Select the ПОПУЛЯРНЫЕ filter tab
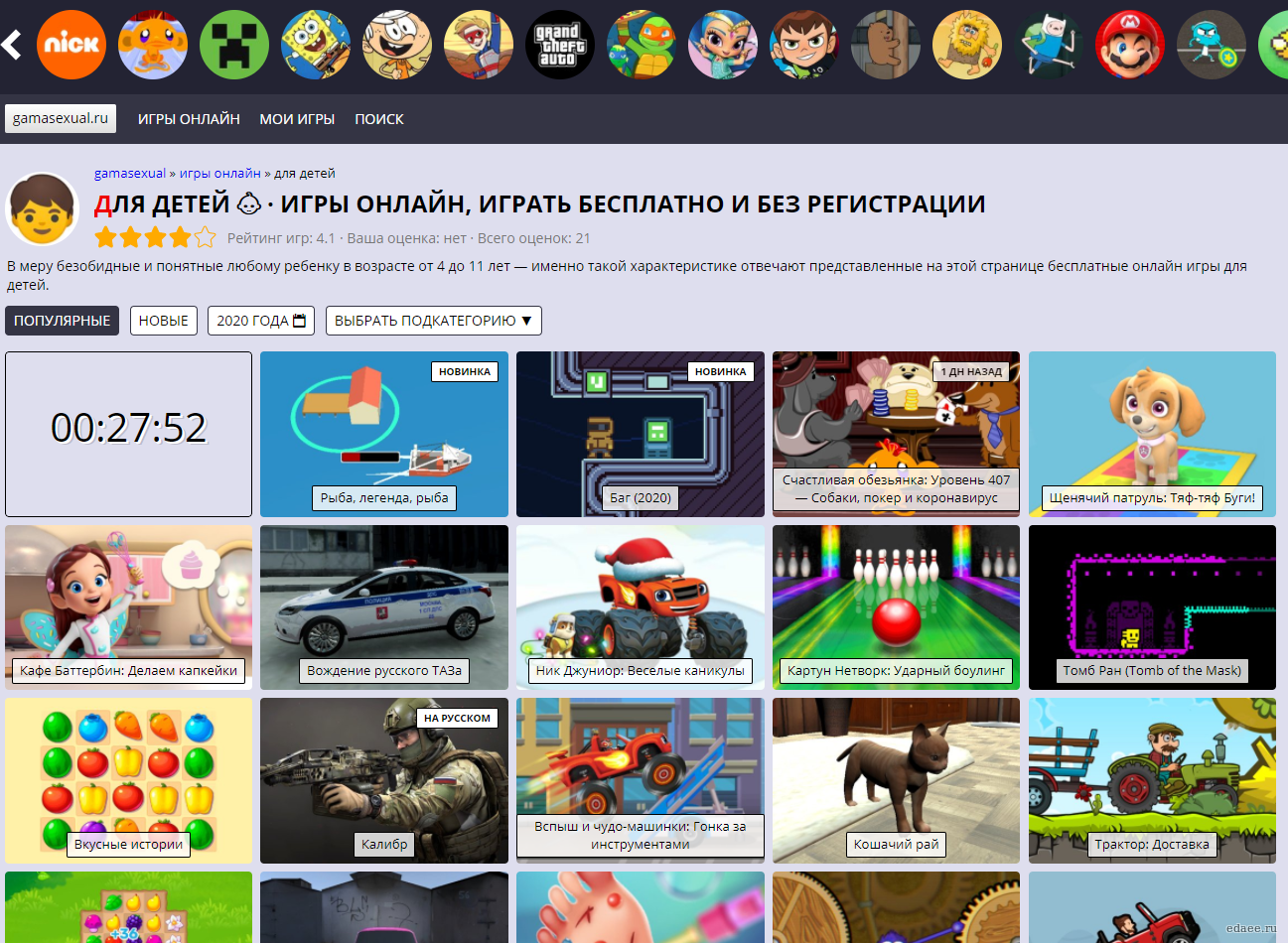 [62, 321]
